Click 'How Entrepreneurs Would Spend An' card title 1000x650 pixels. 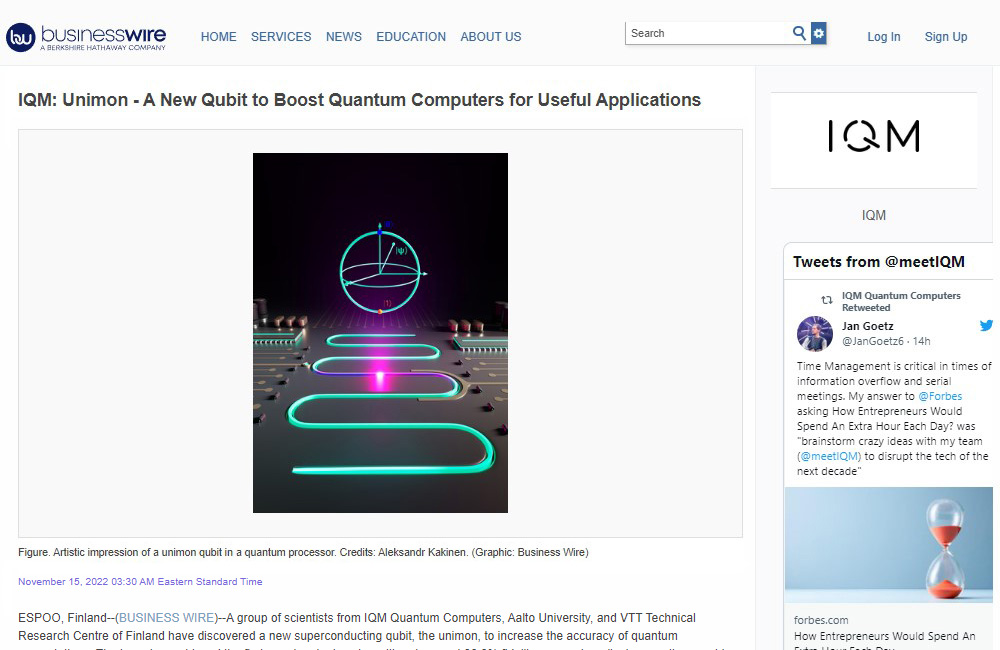pos(885,636)
